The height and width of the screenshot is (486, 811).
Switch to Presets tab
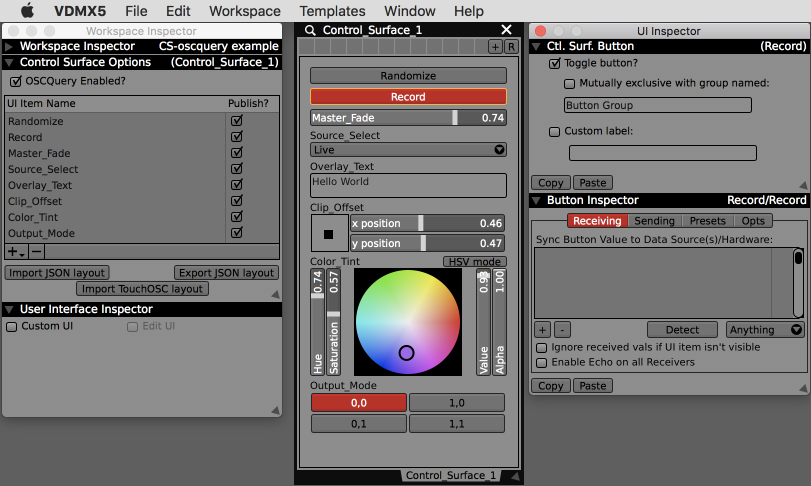pyautogui.click(x=708, y=221)
